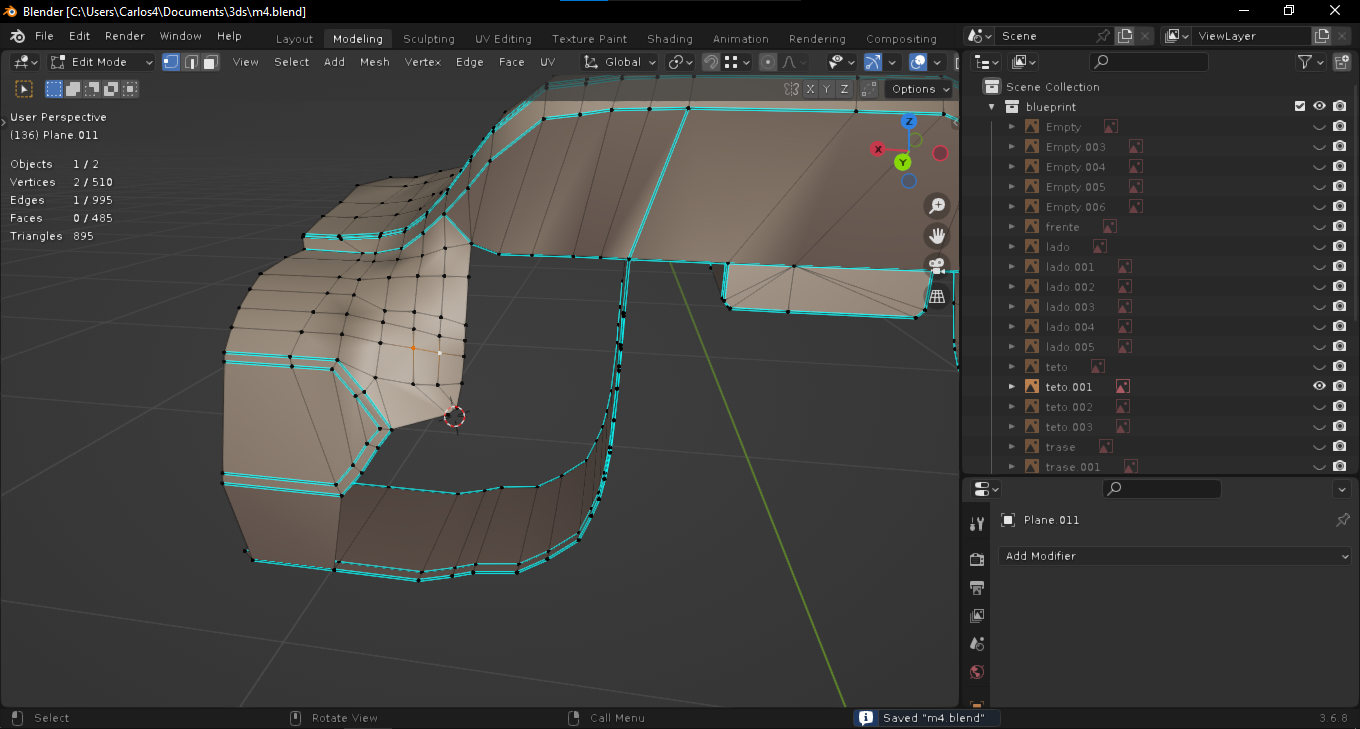Open the Add Modifier dropdown
The width and height of the screenshot is (1360, 729).
(x=1175, y=556)
